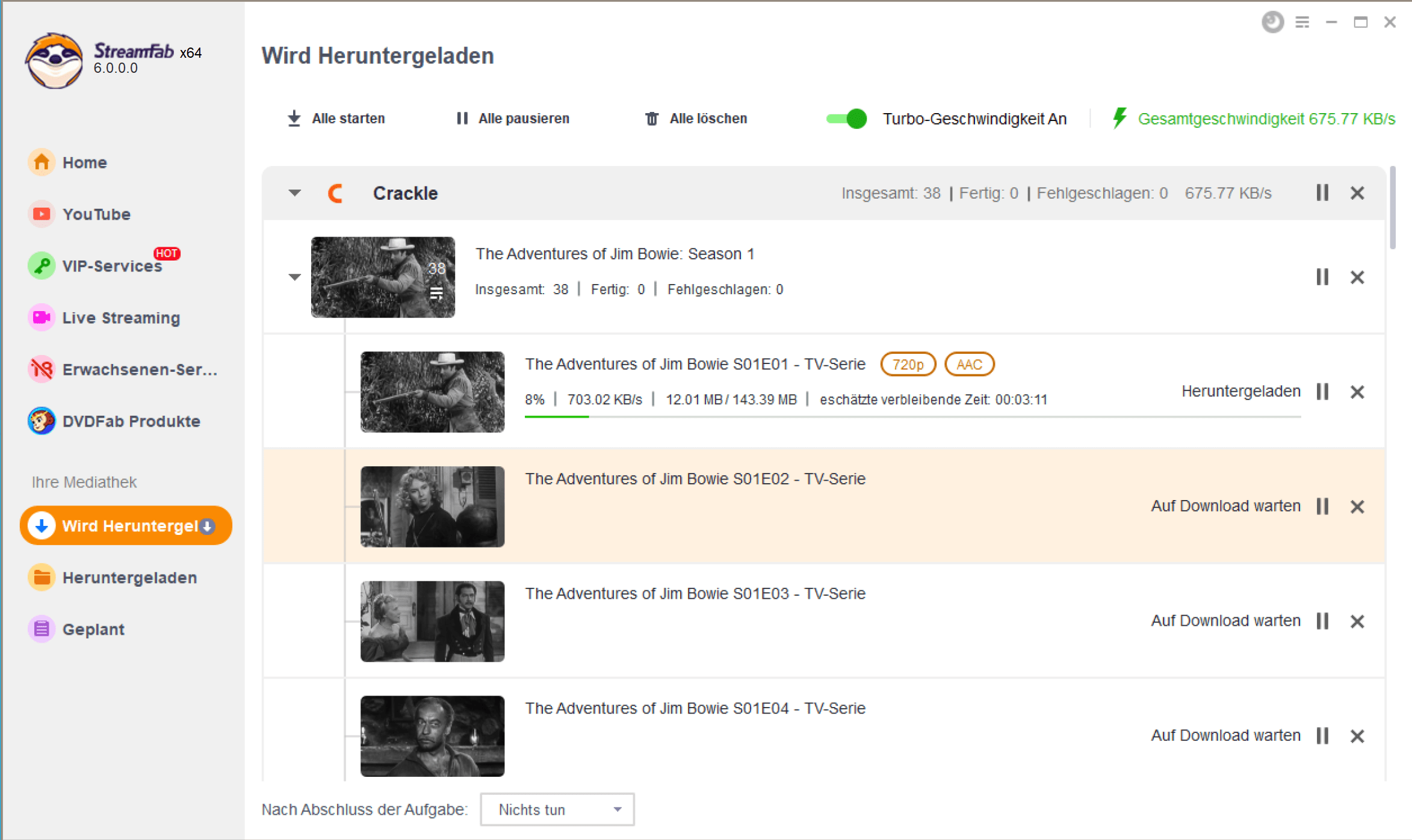1412x840 pixels.
Task: Open Erwachsenen-Services entry
Action: (140, 369)
